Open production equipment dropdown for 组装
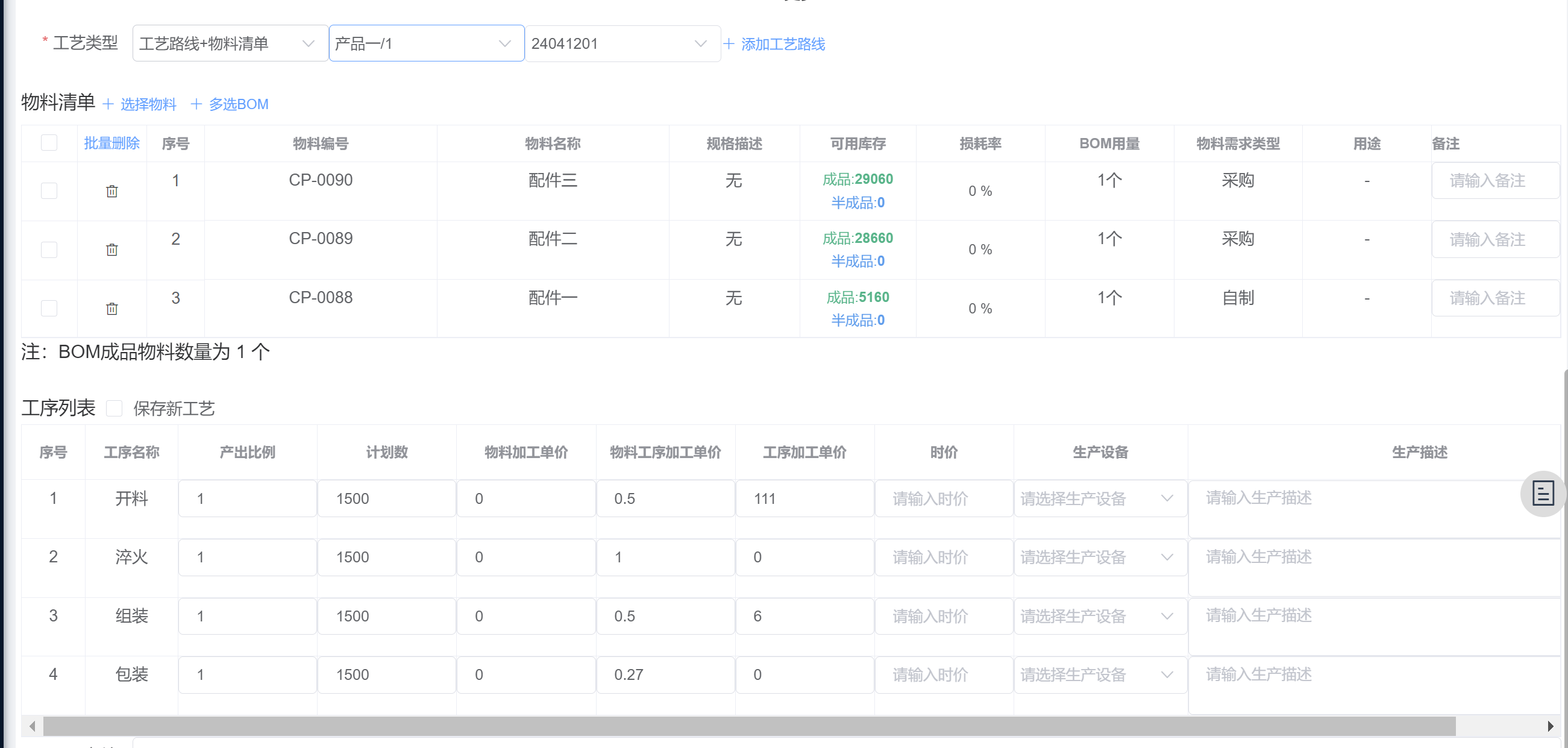The image size is (1568, 748). tap(1100, 616)
